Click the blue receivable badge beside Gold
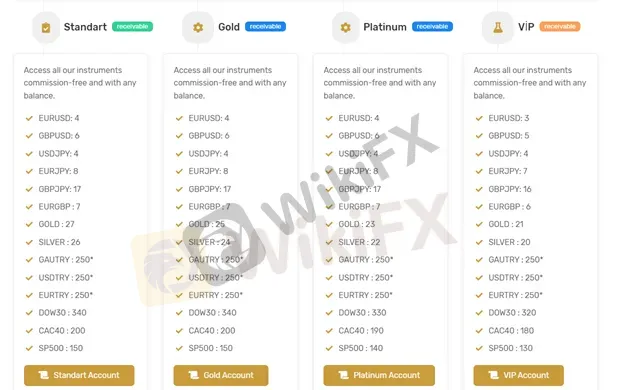624x390 pixels. (265, 27)
